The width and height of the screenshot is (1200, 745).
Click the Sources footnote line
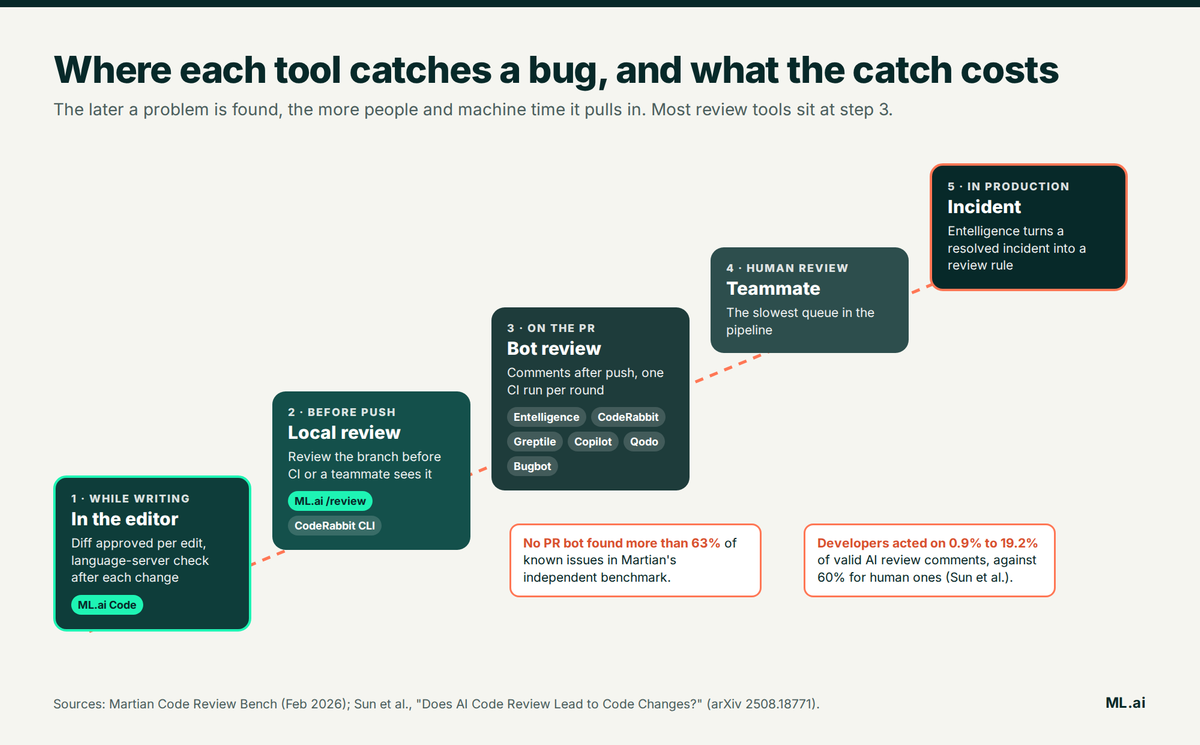[x=436, y=705]
